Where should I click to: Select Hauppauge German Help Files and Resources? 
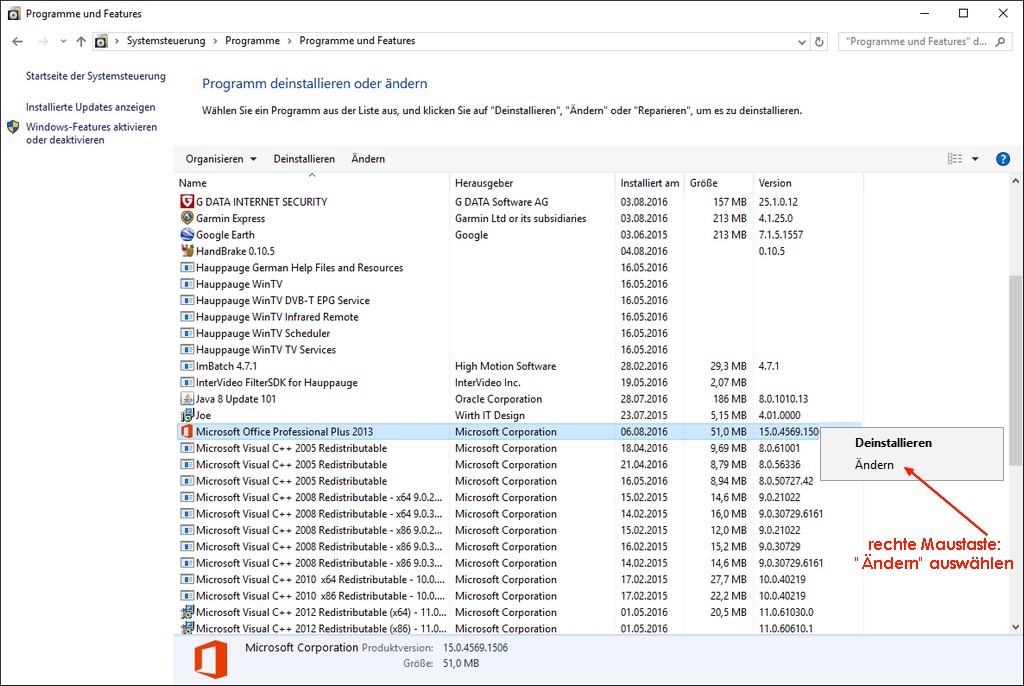pyautogui.click(x=519, y=268)
